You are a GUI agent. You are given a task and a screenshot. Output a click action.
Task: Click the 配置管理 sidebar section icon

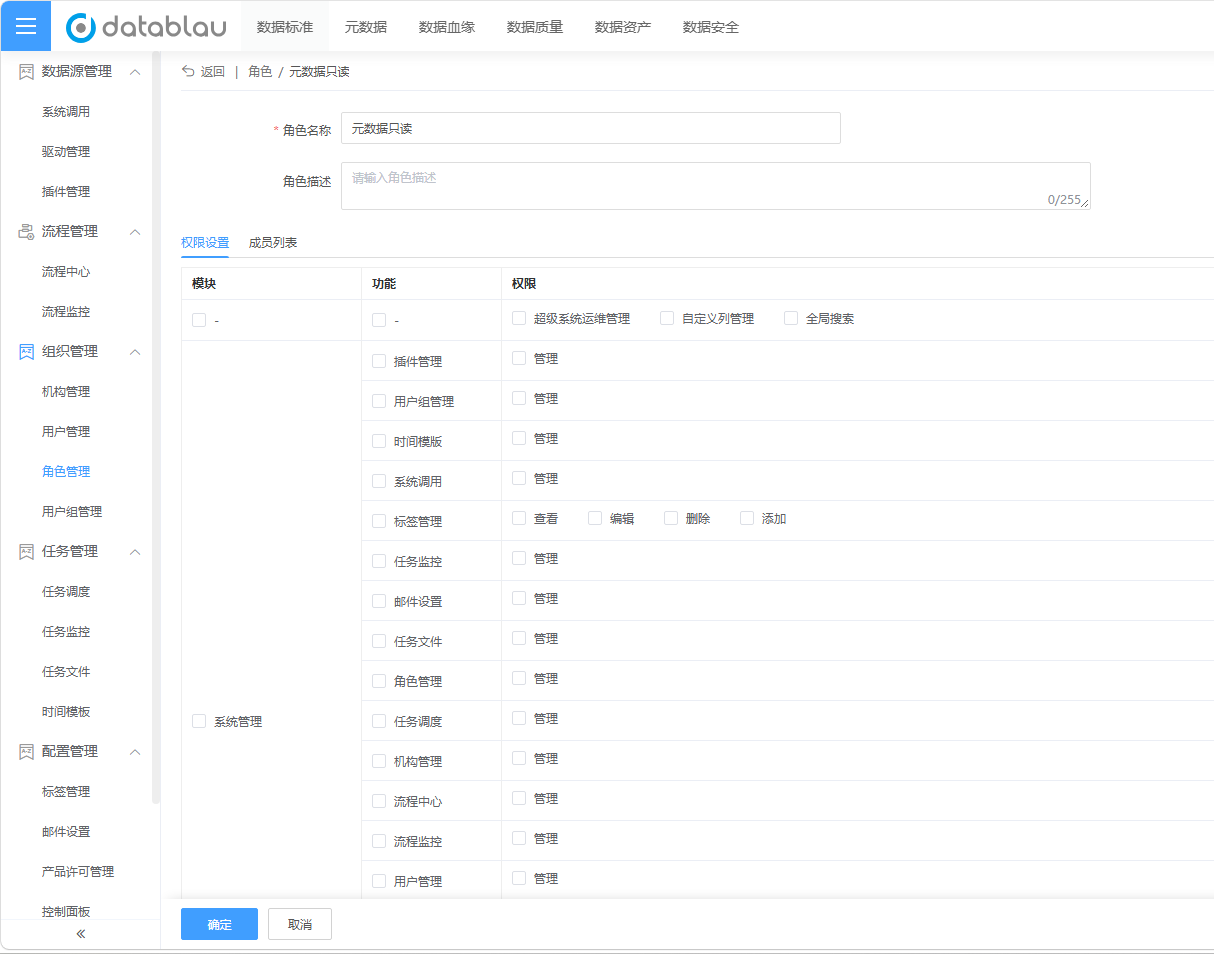(x=26, y=751)
